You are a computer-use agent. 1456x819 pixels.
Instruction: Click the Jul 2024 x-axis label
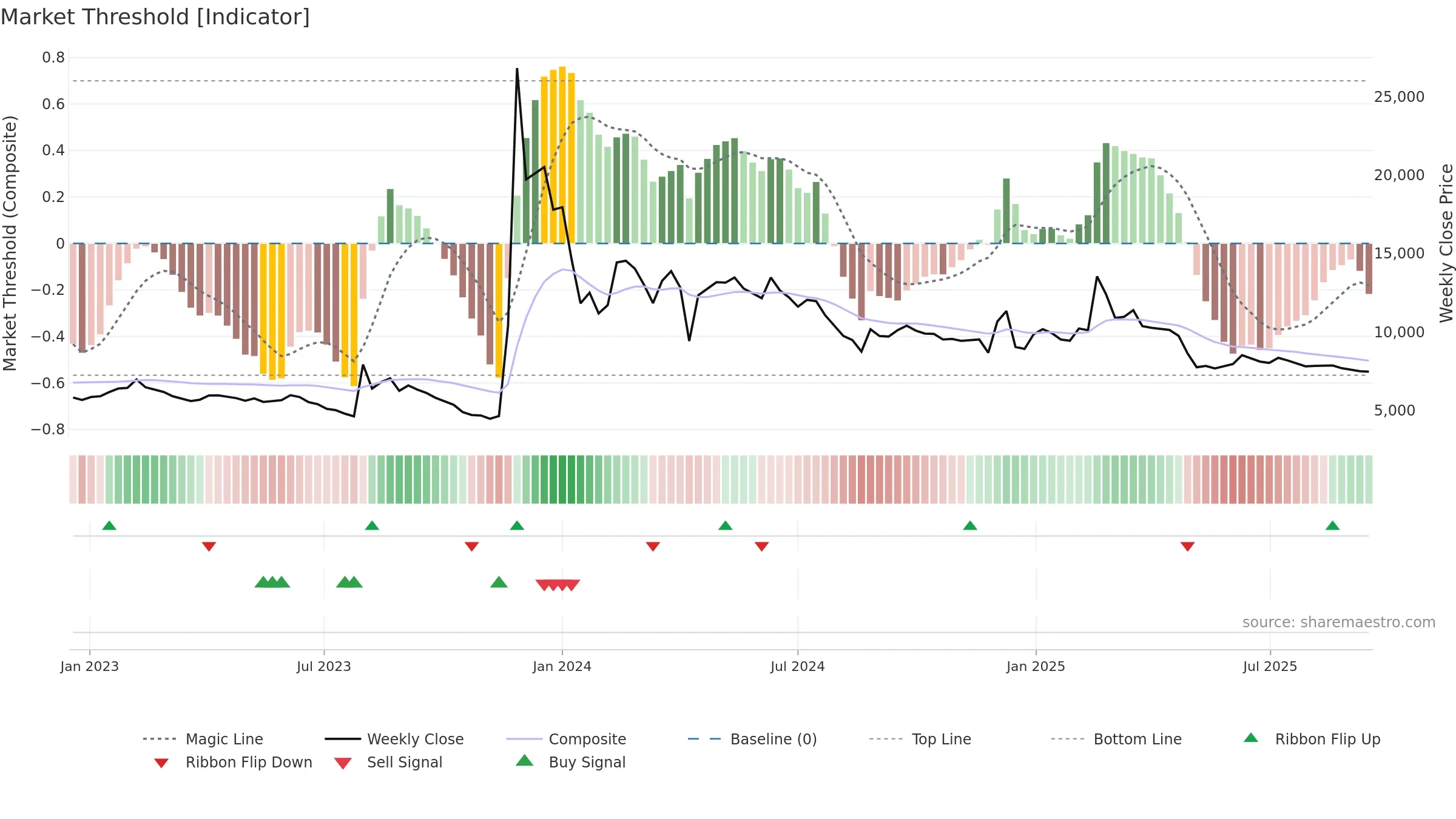coord(798,666)
